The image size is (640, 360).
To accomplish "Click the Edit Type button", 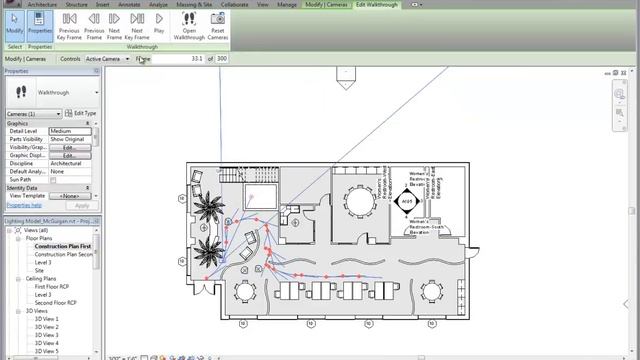I will (80, 113).
